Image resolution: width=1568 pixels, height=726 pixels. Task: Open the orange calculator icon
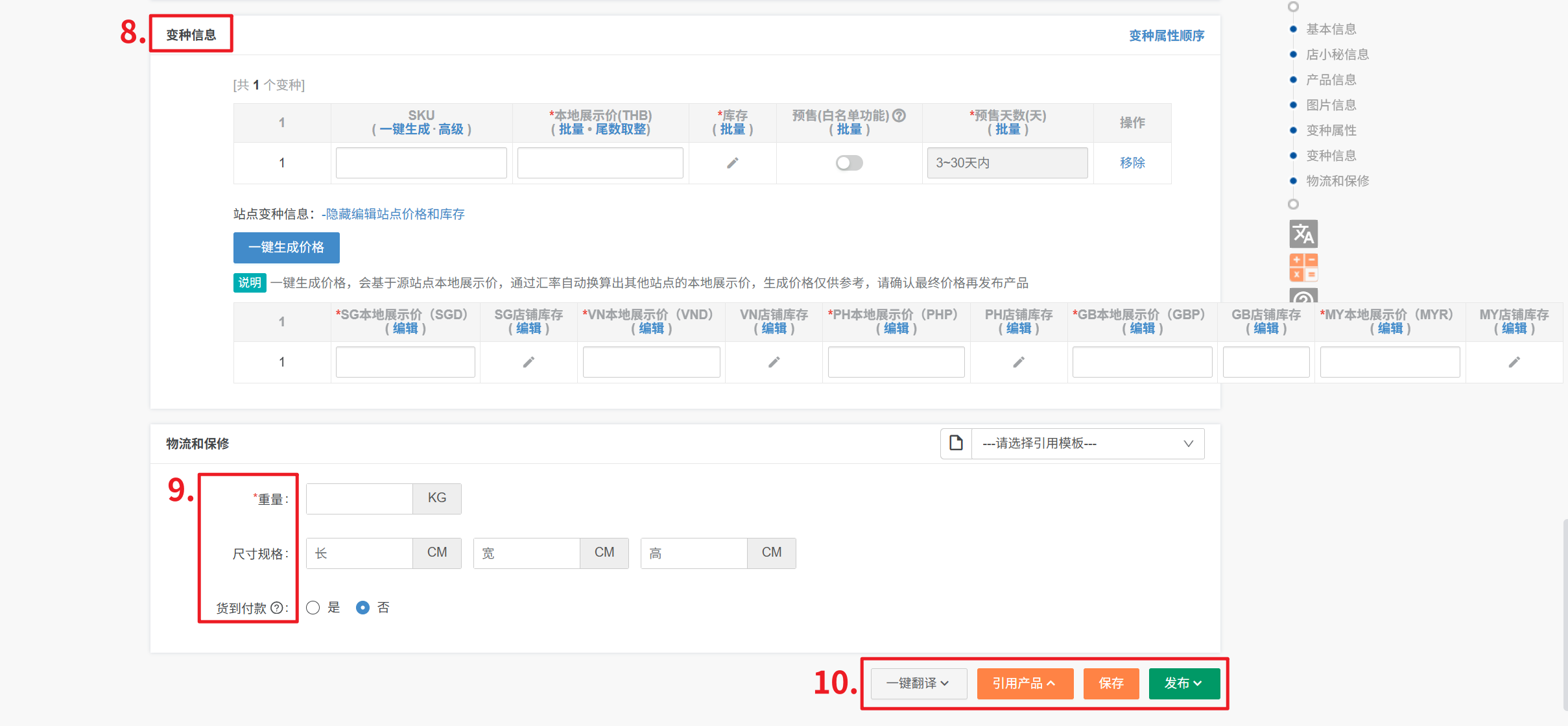tap(1303, 267)
